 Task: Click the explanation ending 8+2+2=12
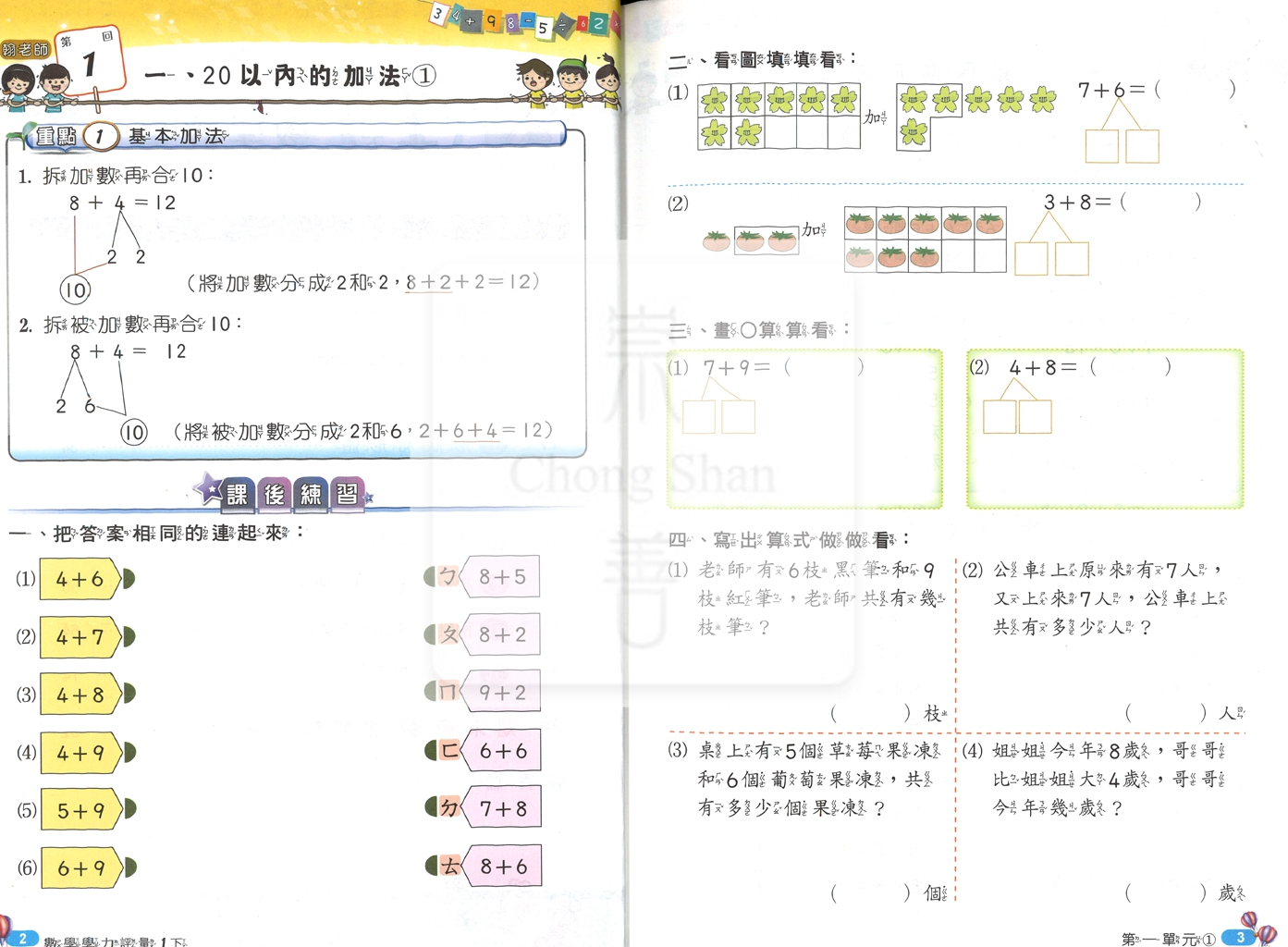[363, 282]
